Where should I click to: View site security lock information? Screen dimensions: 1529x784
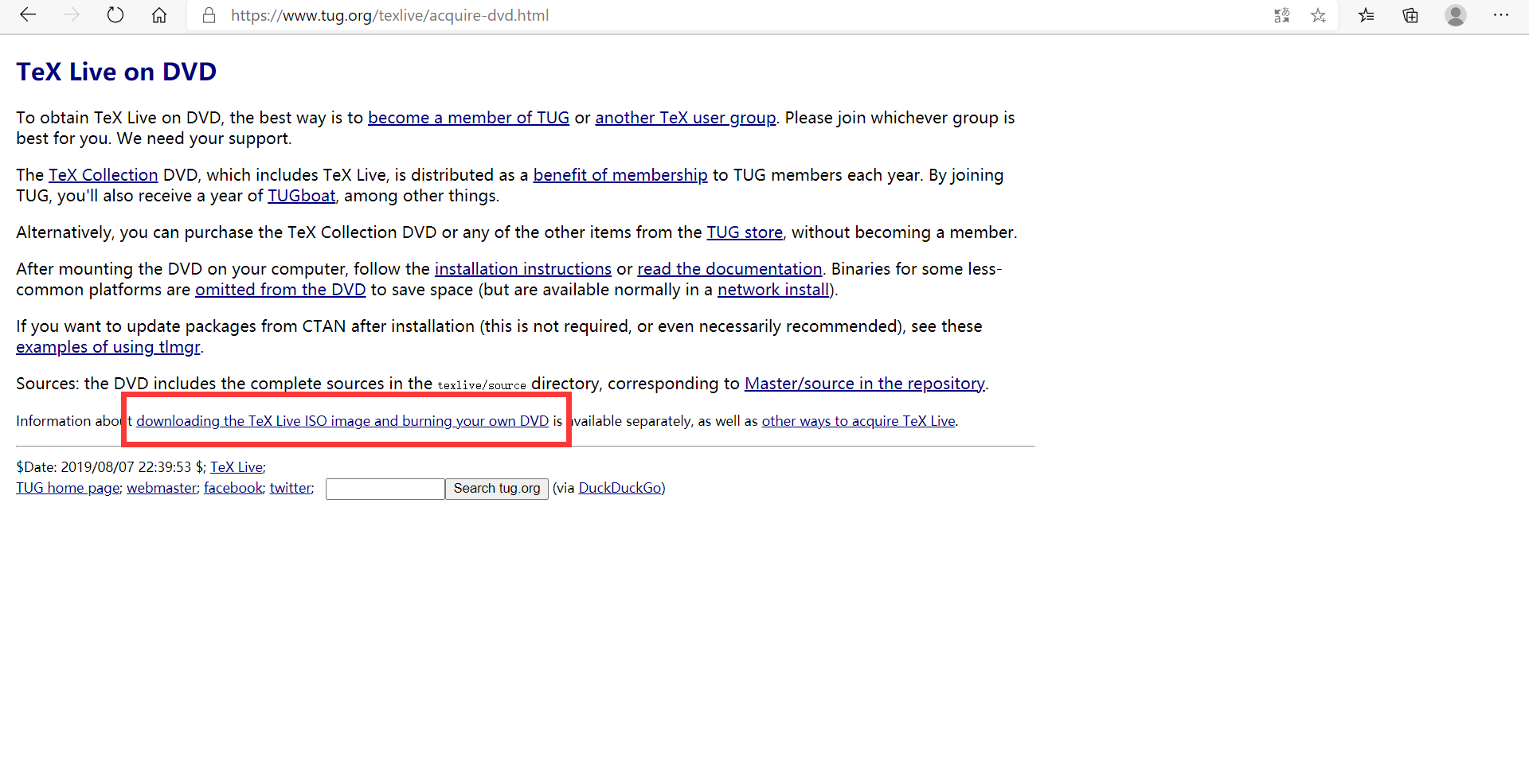click(209, 15)
